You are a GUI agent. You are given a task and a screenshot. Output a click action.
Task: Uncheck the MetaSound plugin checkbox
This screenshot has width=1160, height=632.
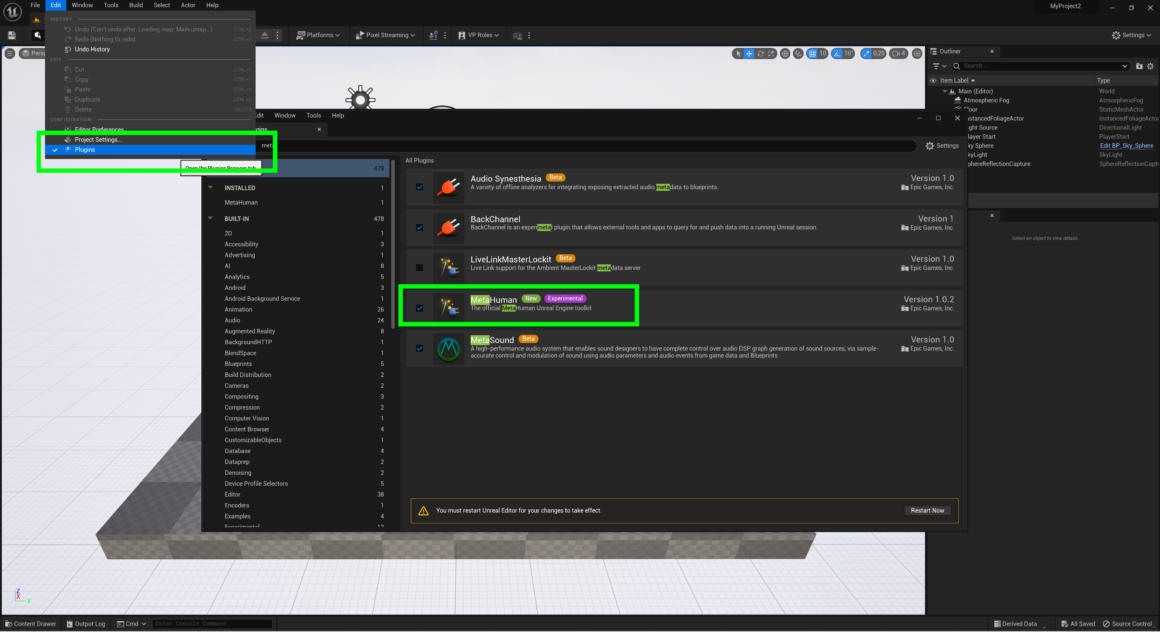point(419,349)
